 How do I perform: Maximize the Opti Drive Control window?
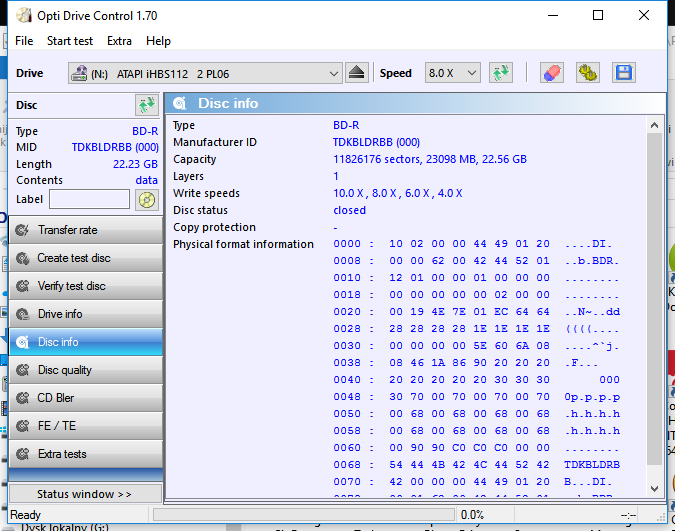(x=598, y=16)
